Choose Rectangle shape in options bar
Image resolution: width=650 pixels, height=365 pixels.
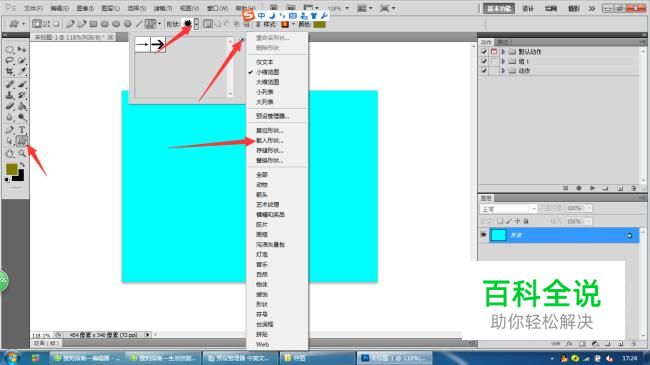(x=94, y=24)
